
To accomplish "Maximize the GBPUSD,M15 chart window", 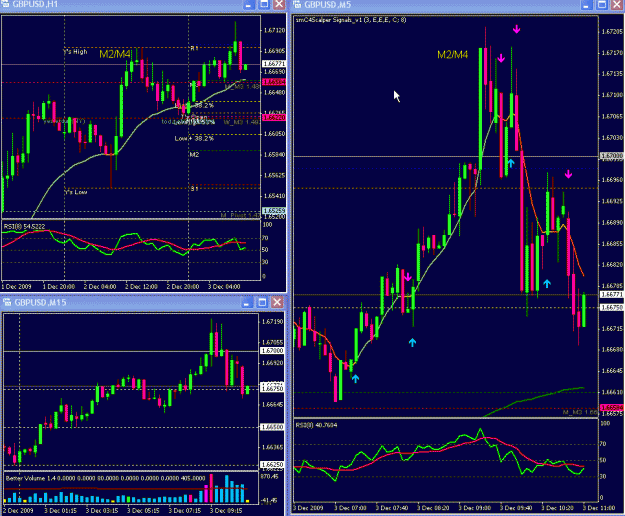I will point(262,302).
